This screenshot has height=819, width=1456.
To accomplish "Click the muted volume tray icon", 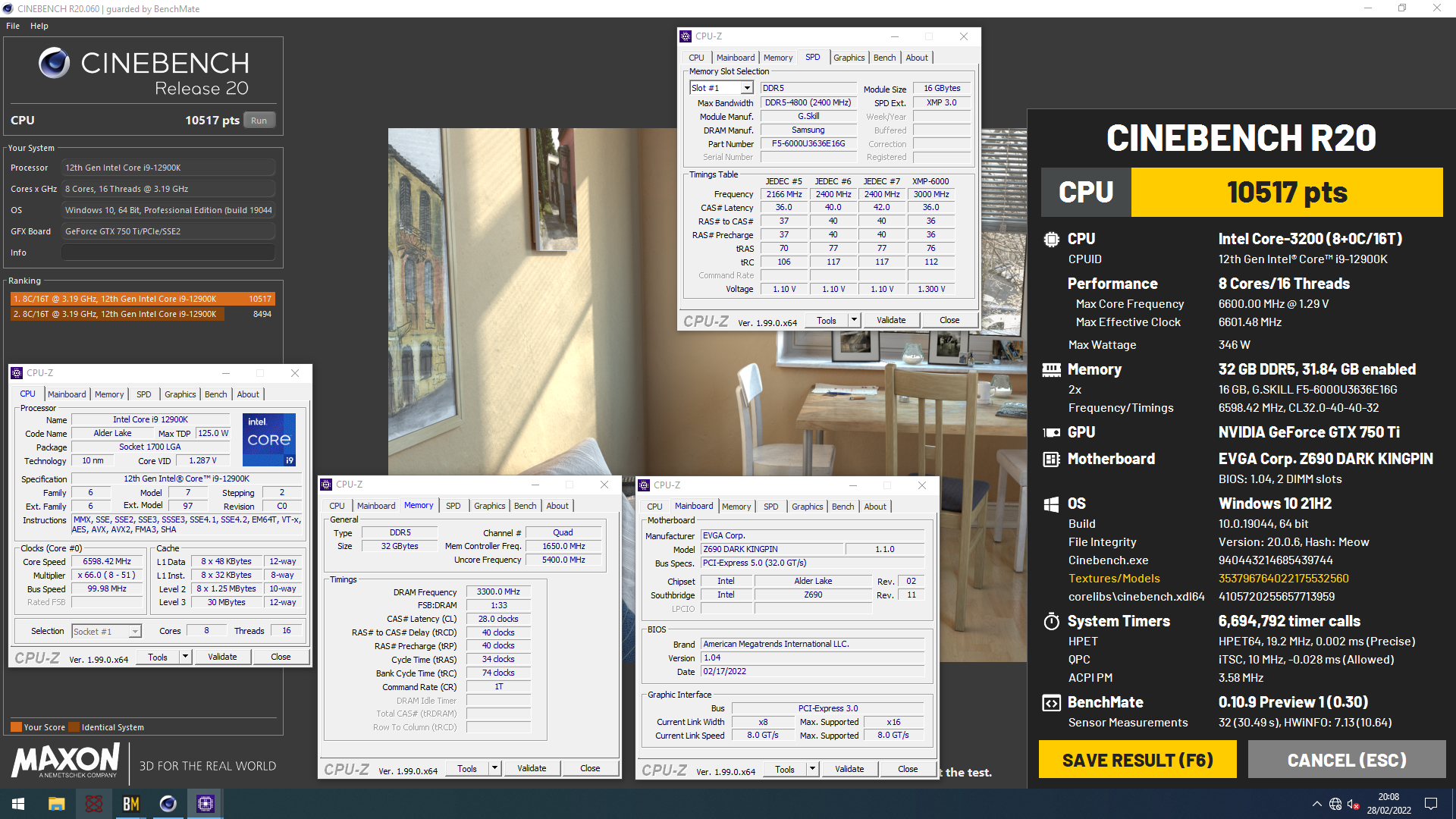I will (1353, 804).
